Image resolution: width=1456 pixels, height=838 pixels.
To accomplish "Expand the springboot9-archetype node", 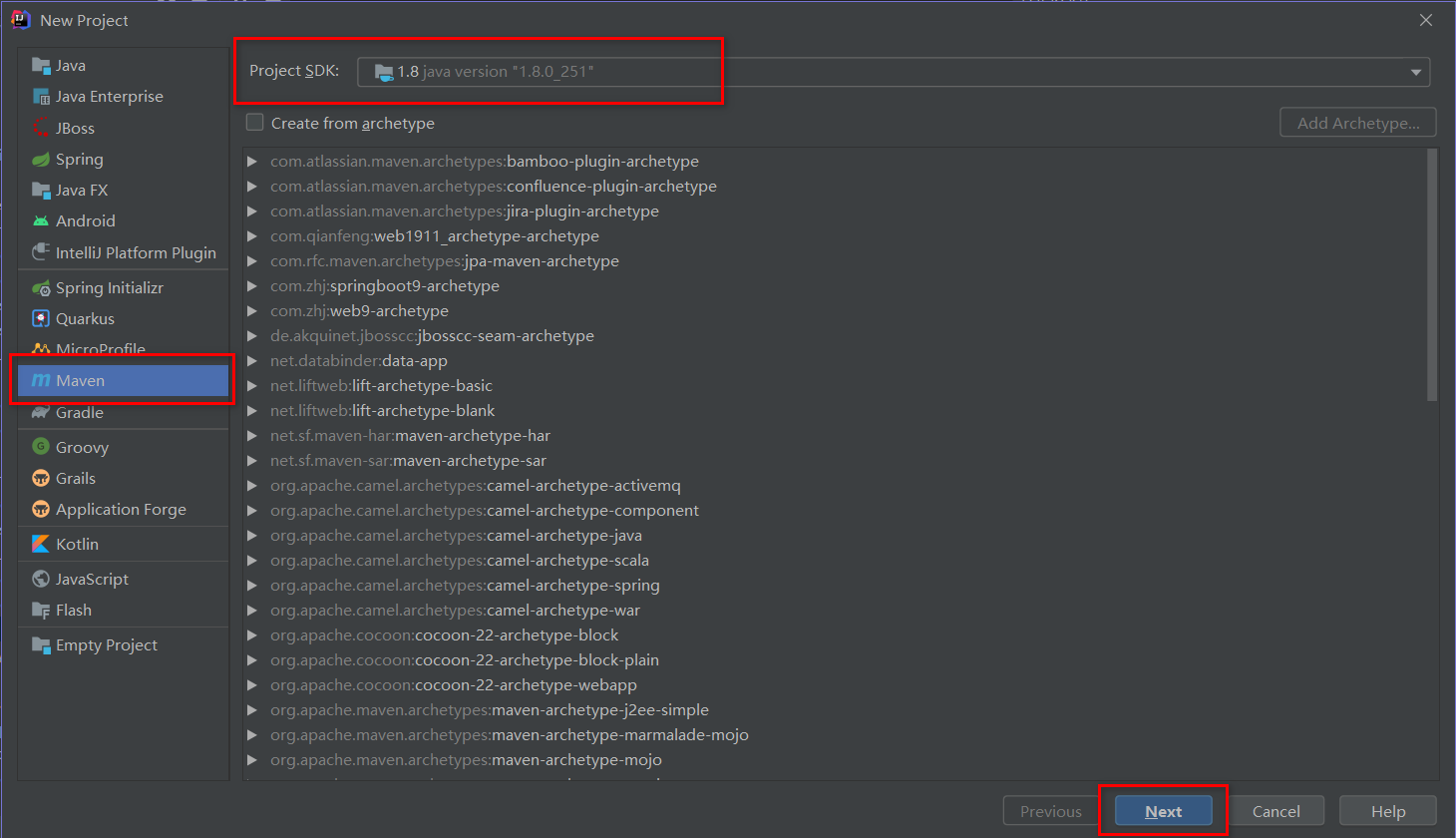I will (252, 286).
